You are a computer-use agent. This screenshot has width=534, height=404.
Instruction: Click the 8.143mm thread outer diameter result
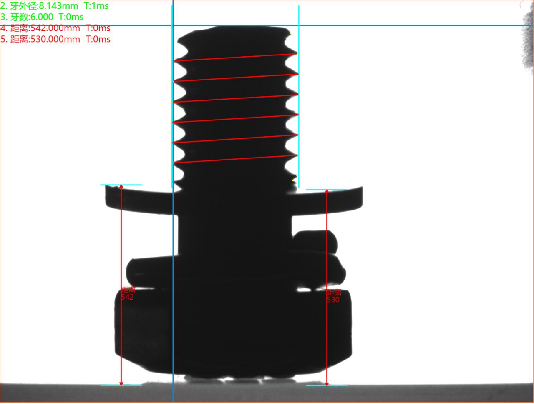pyautogui.click(x=54, y=6)
